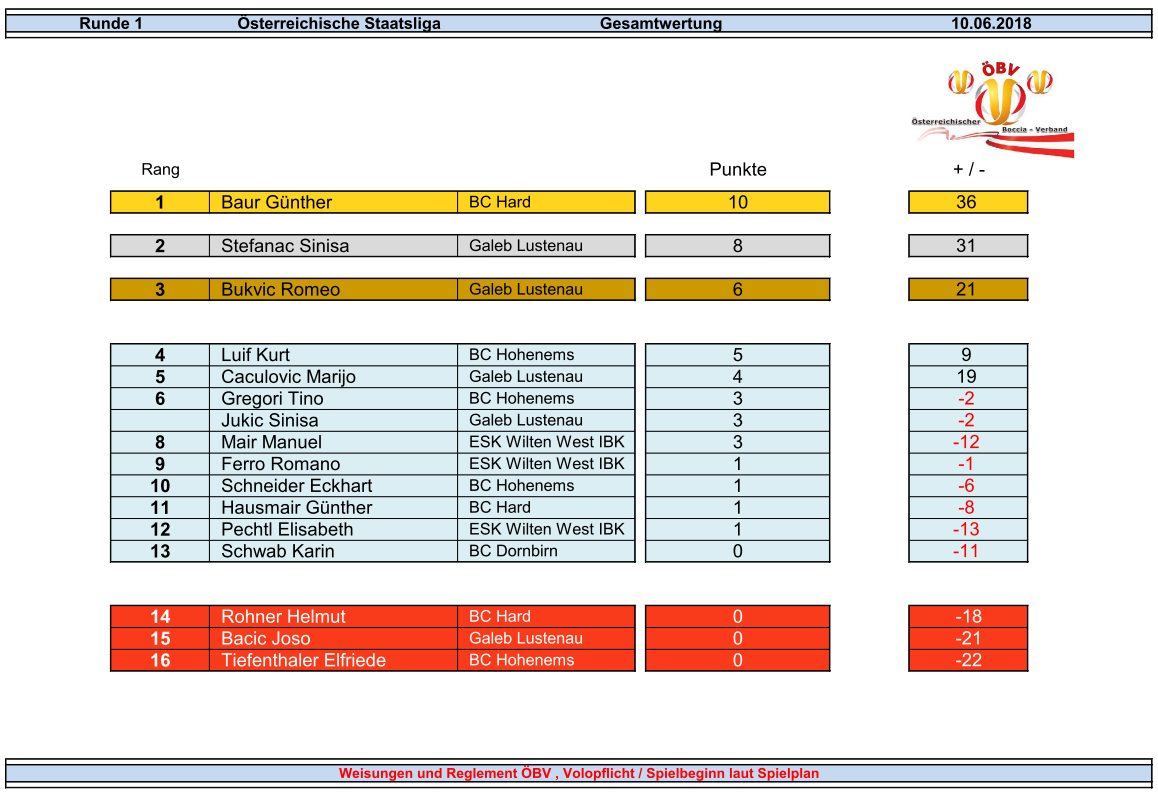Image resolution: width=1158 pixels, height=797 pixels.
Task: Select Pechtl Elisabeth's rank 12 cell
Action: (160, 530)
